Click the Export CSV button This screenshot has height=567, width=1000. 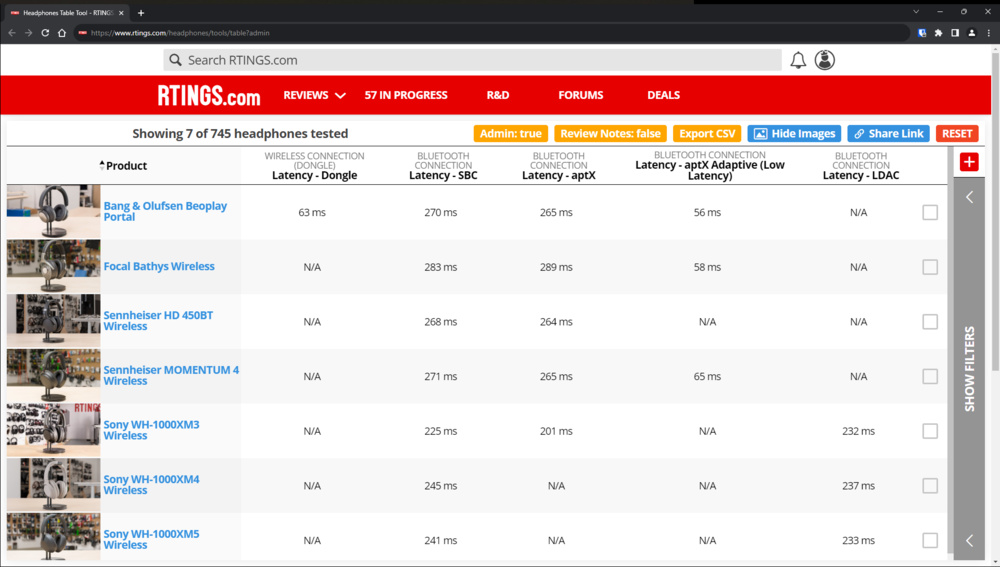[707, 134]
